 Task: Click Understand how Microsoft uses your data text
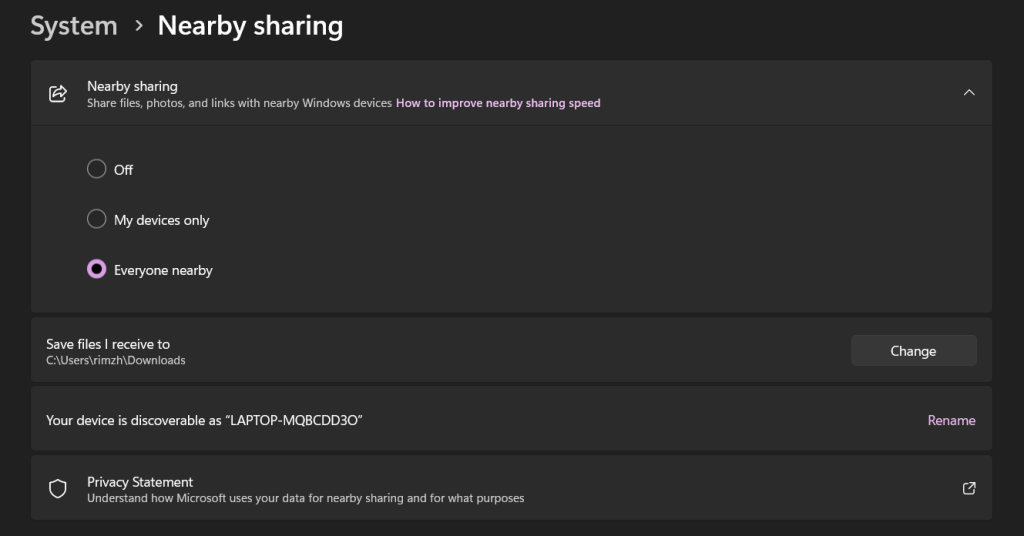(x=306, y=498)
